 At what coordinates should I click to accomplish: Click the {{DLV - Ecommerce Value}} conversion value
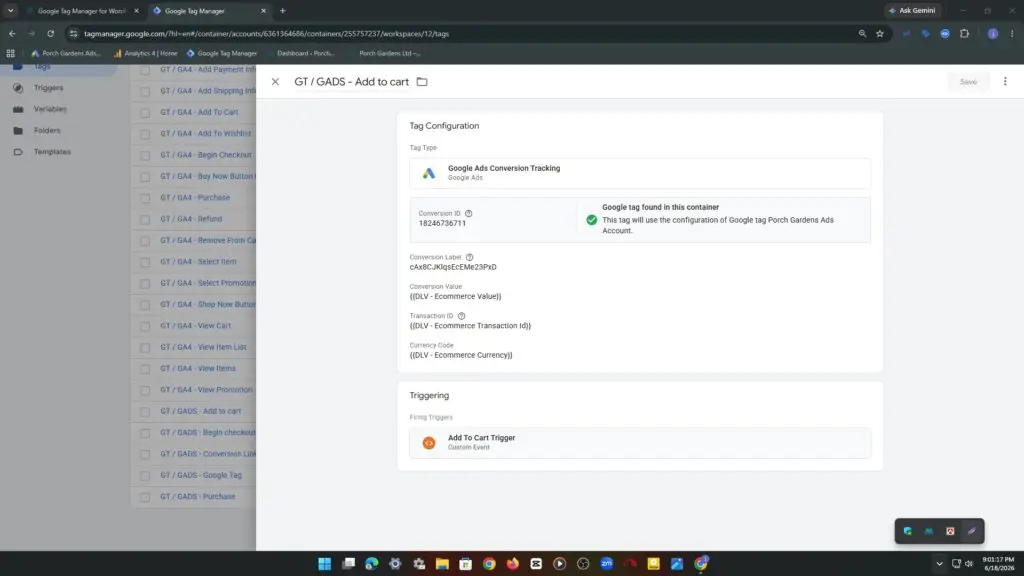[x=455, y=296]
